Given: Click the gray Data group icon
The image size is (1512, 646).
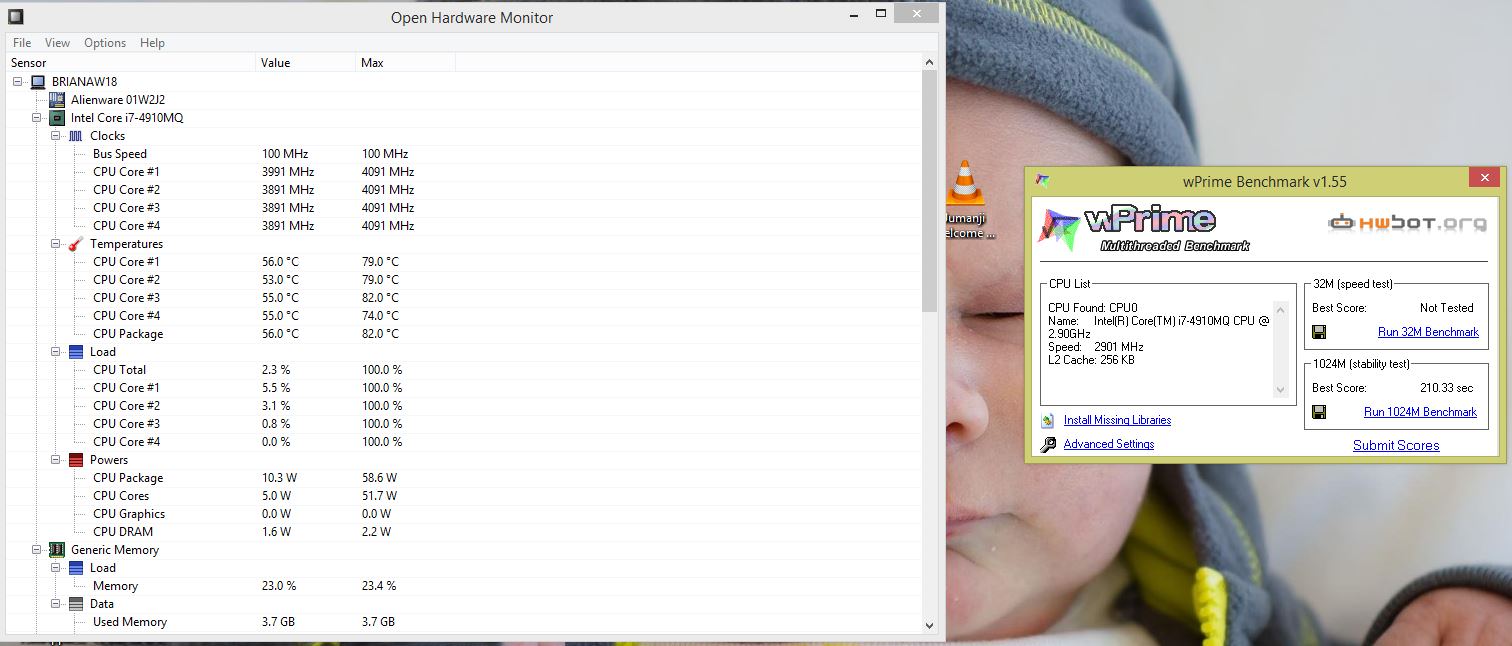Looking at the screenshot, I should coord(76,604).
